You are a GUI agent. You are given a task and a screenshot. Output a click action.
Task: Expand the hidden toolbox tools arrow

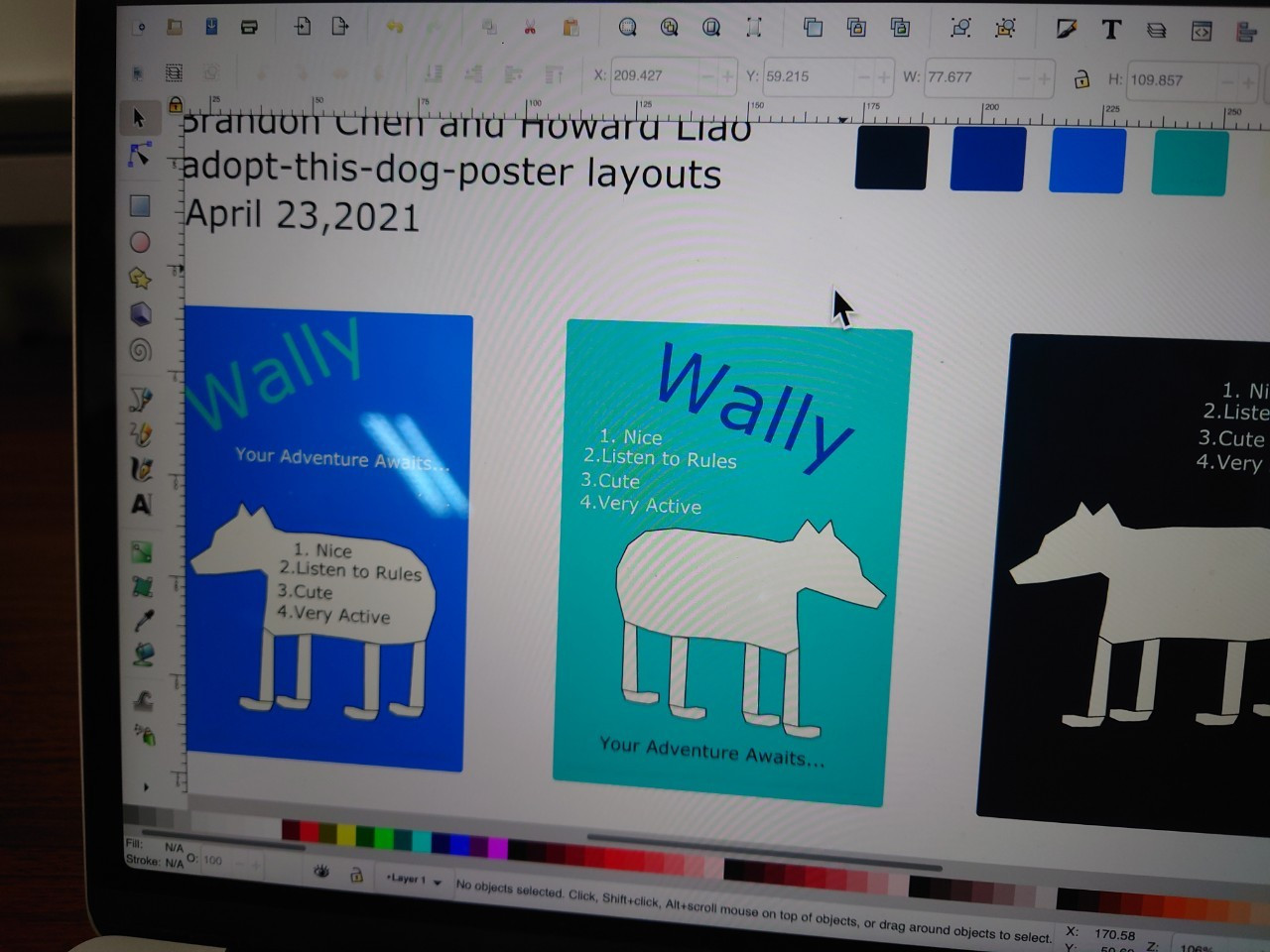[x=146, y=786]
